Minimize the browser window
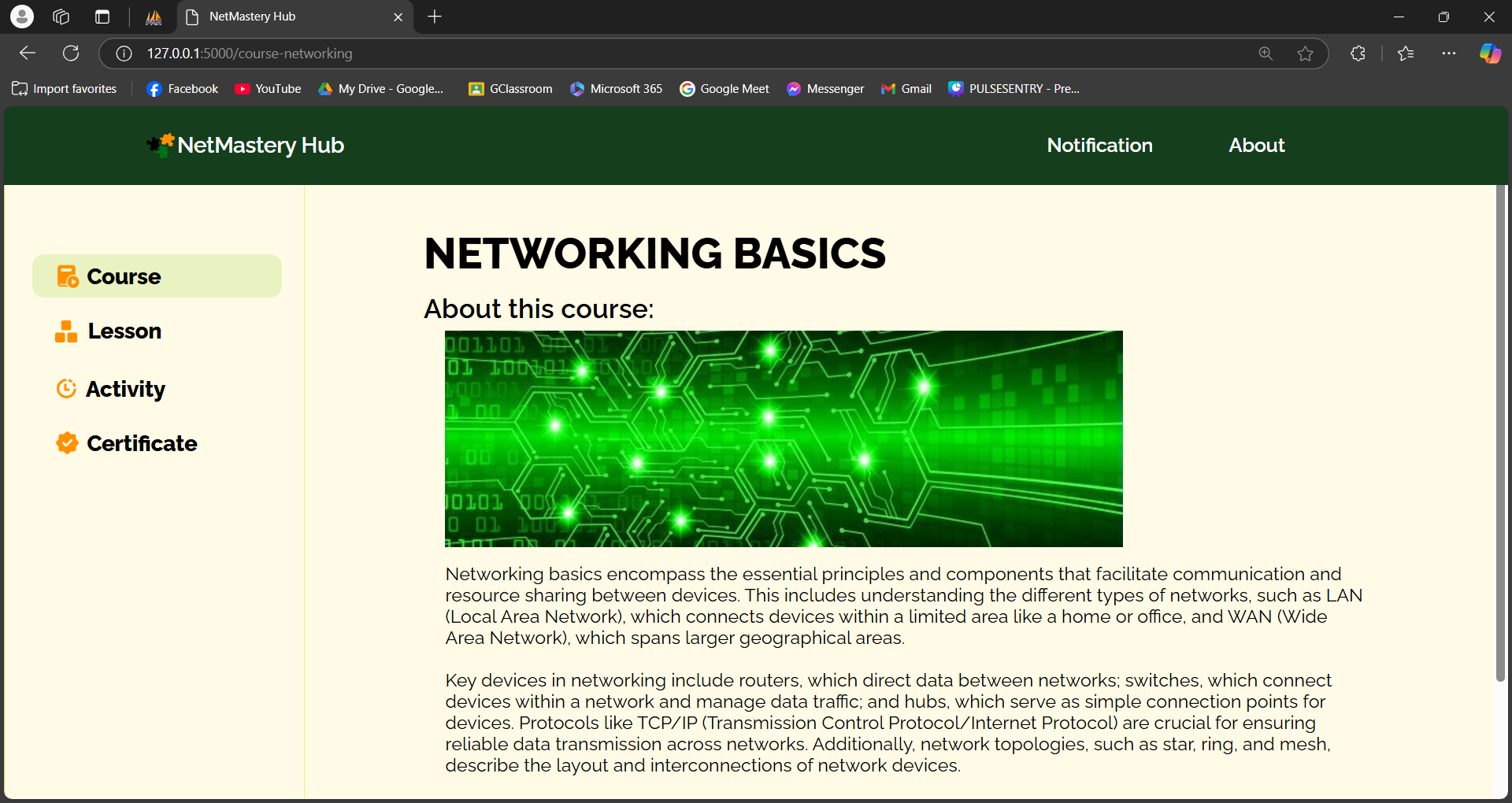 pyautogui.click(x=1399, y=17)
